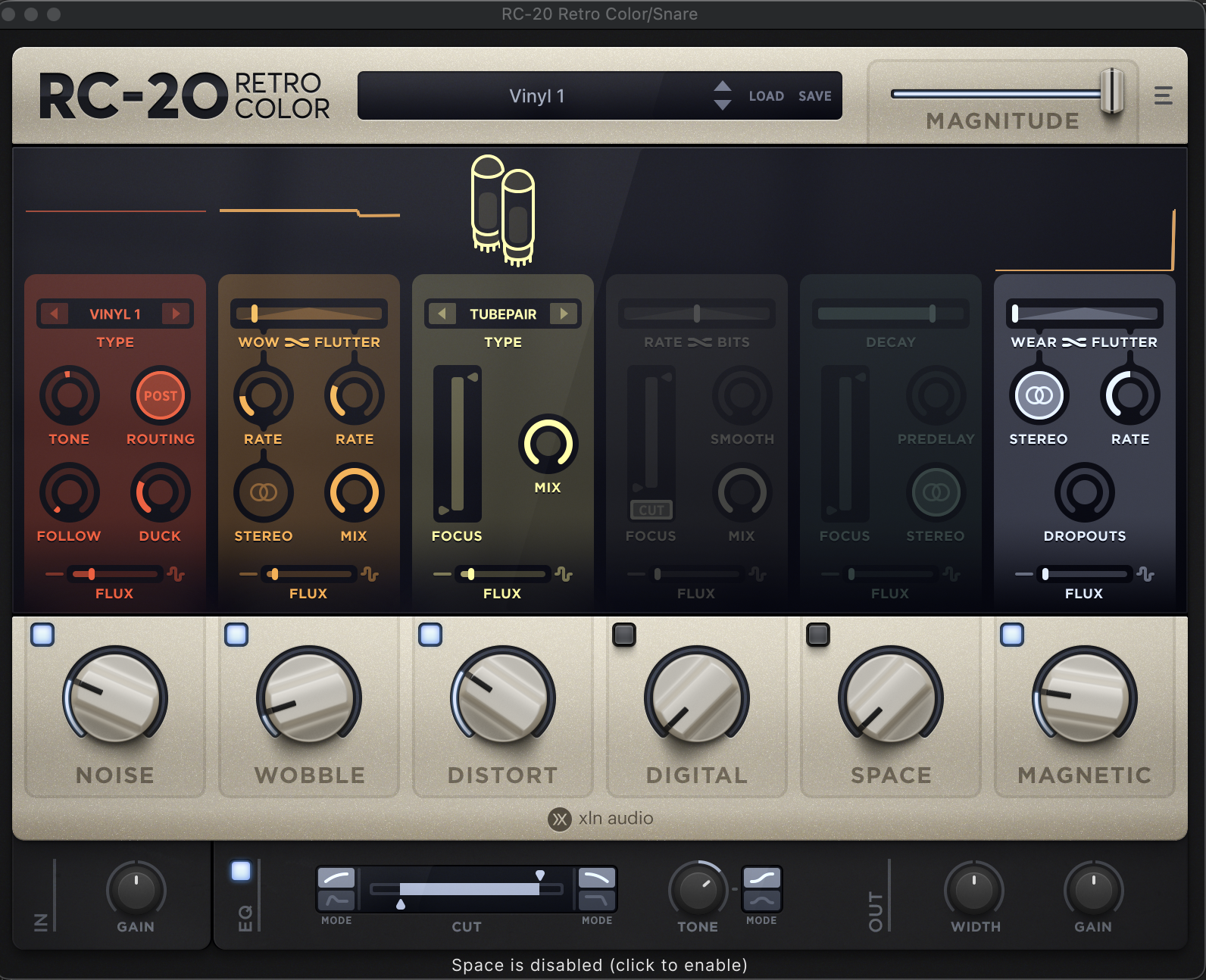1206x980 pixels.
Task: Enable the Digital module checkbox
Action: [624, 635]
